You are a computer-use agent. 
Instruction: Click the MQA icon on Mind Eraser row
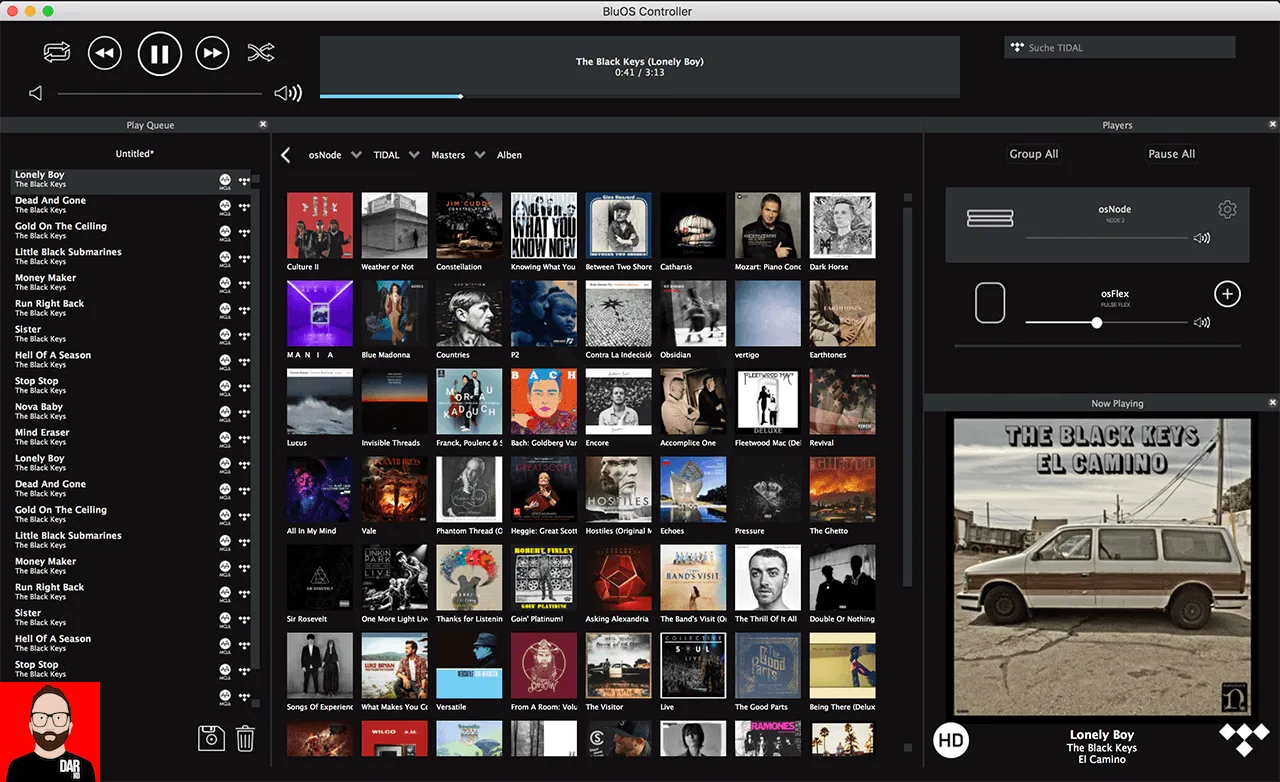pos(225,438)
